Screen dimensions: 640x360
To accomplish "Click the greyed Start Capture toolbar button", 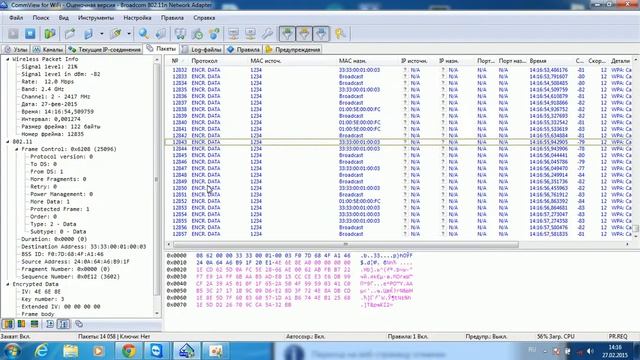I will click(x=13, y=34).
